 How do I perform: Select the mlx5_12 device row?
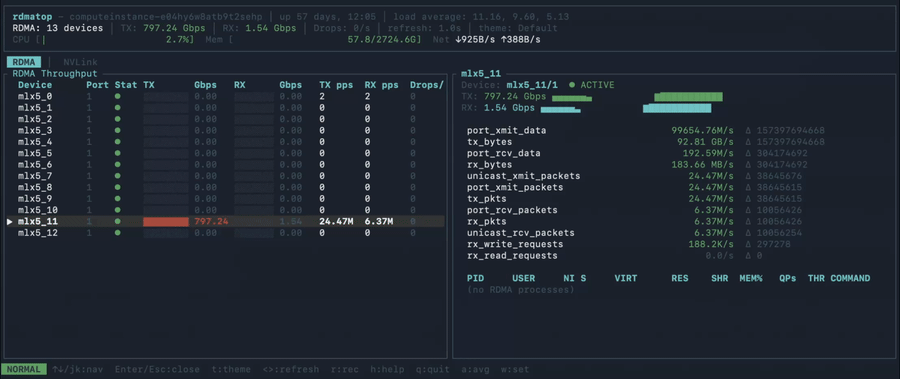[226, 233]
